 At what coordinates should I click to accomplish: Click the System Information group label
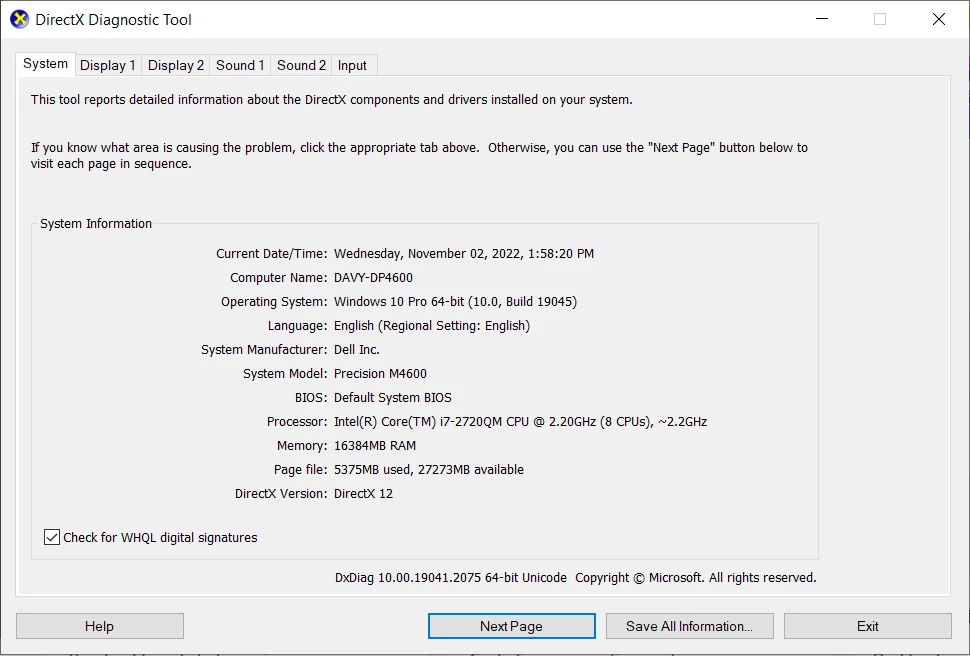(96, 224)
